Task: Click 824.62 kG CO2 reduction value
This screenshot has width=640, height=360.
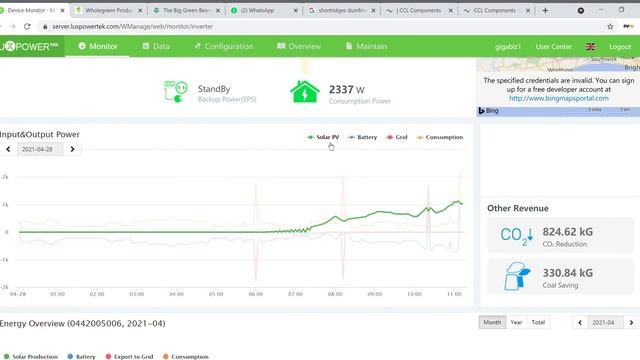Action: click(x=567, y=232)
